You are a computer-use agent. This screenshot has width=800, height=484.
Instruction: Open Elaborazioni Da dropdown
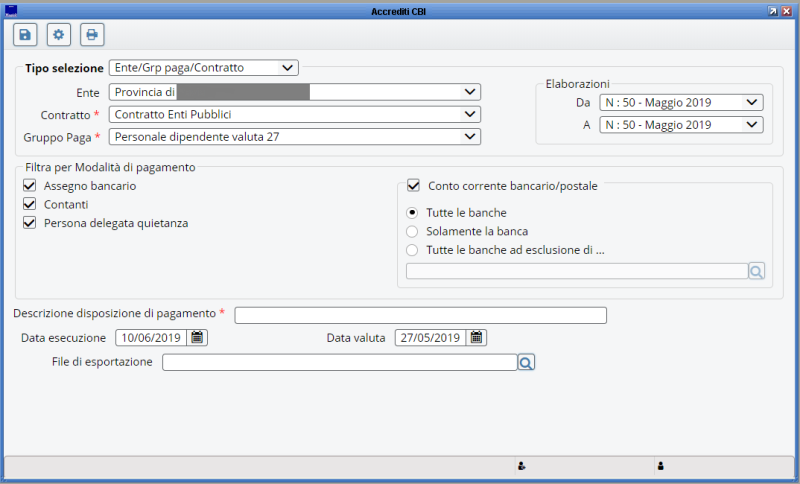[681, 103]
